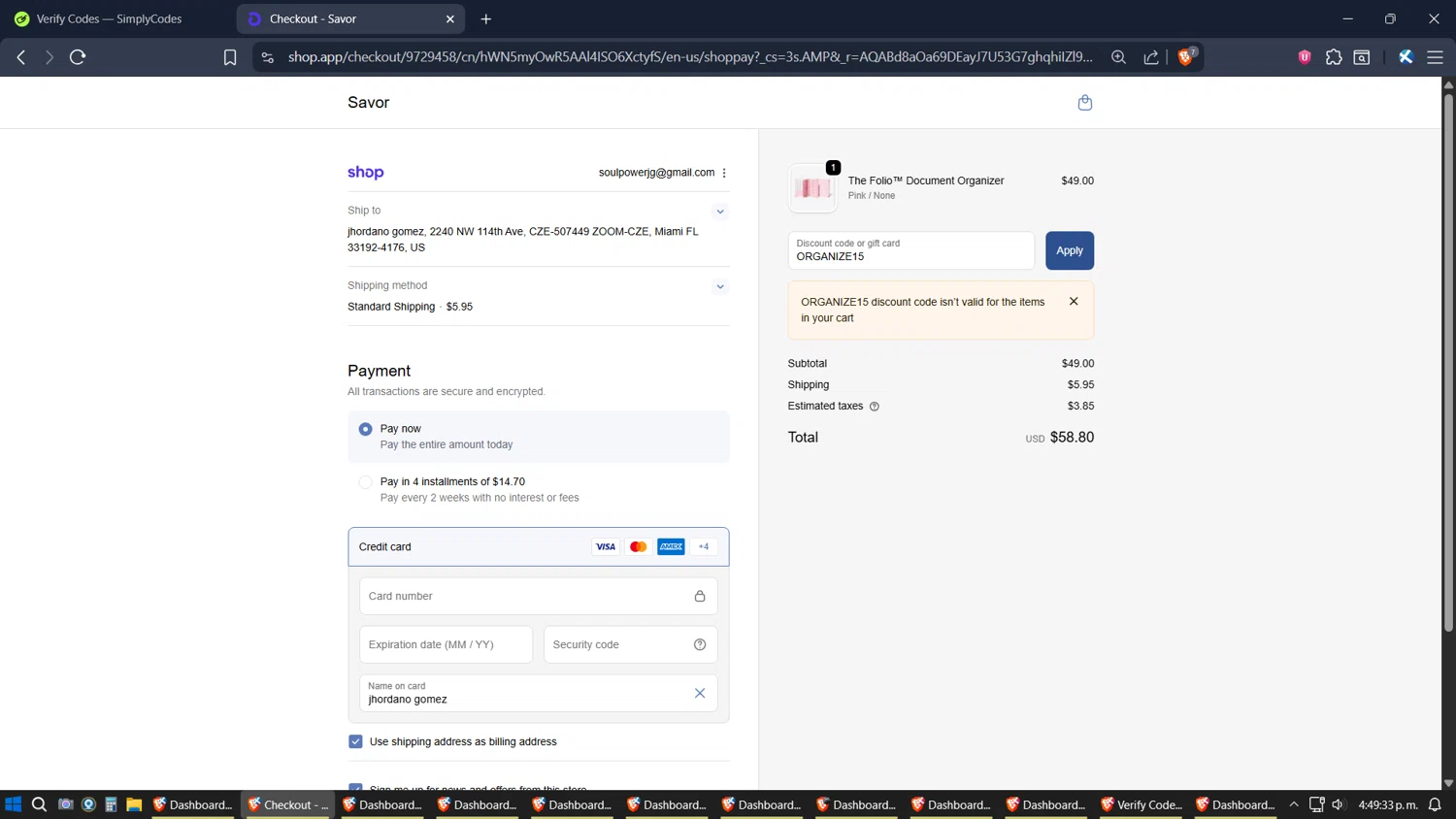Open site settings icon left of URL
The height and width of the screenshot is (819, 1456).
[268, 57]
